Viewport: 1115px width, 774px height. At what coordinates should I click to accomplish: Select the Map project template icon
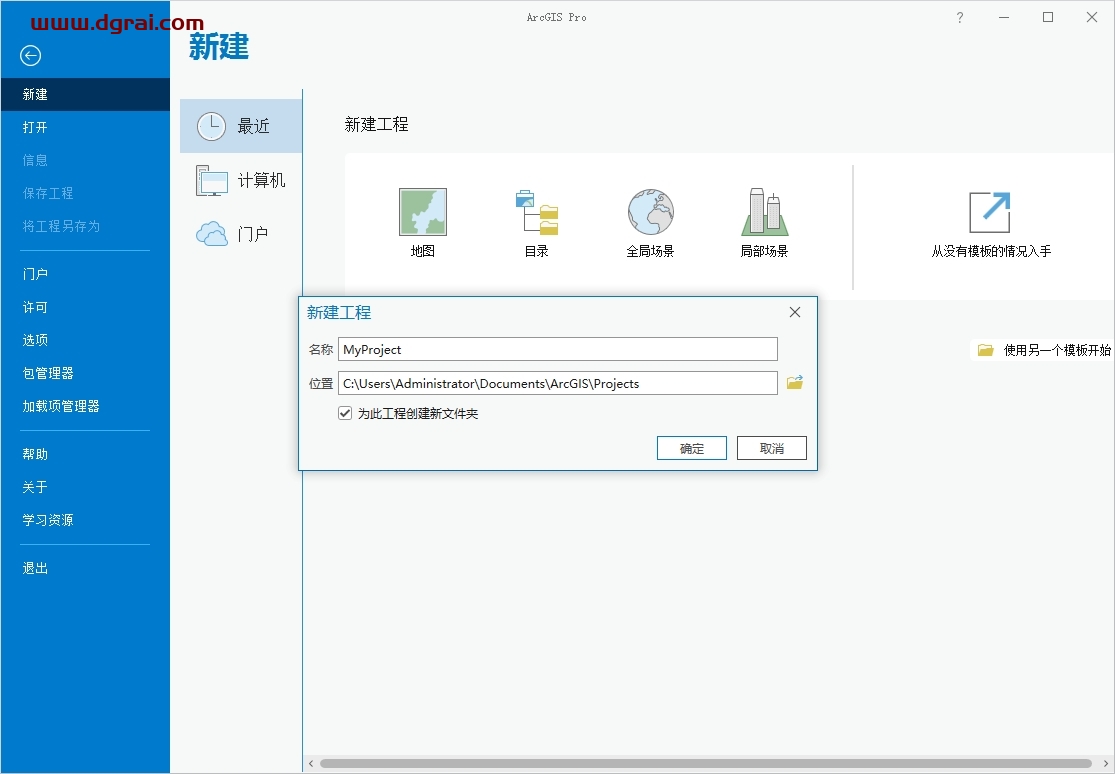423,212
